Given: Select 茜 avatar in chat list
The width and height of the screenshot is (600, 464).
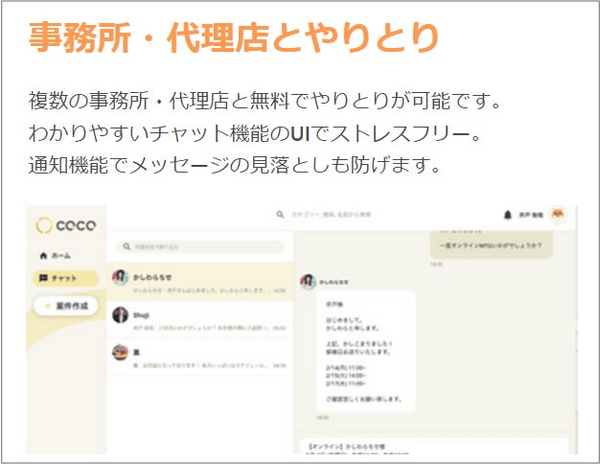Looking at the screenshot, I should coord(120,351).
